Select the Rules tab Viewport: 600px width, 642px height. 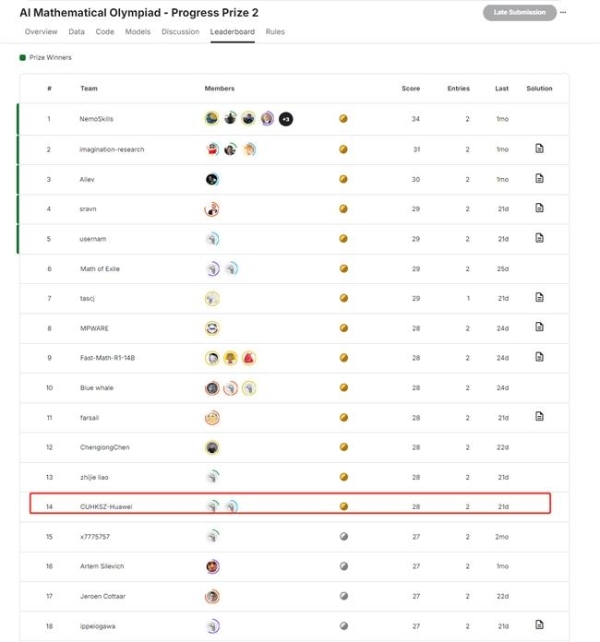pyautogui.click(x=275, y=32)
